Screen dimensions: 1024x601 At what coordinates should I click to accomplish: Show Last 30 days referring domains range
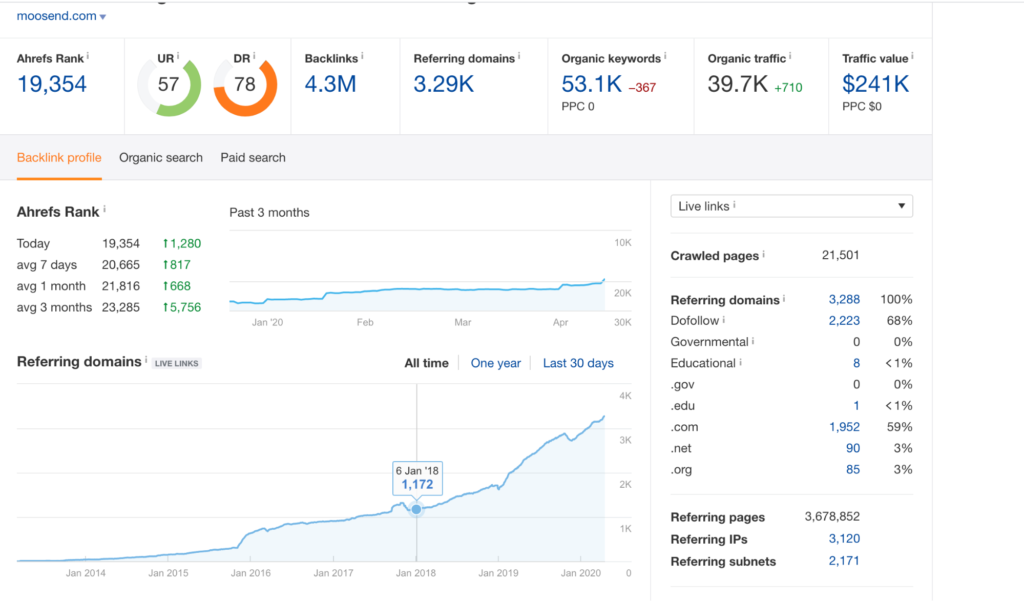[x=578, y=363]
